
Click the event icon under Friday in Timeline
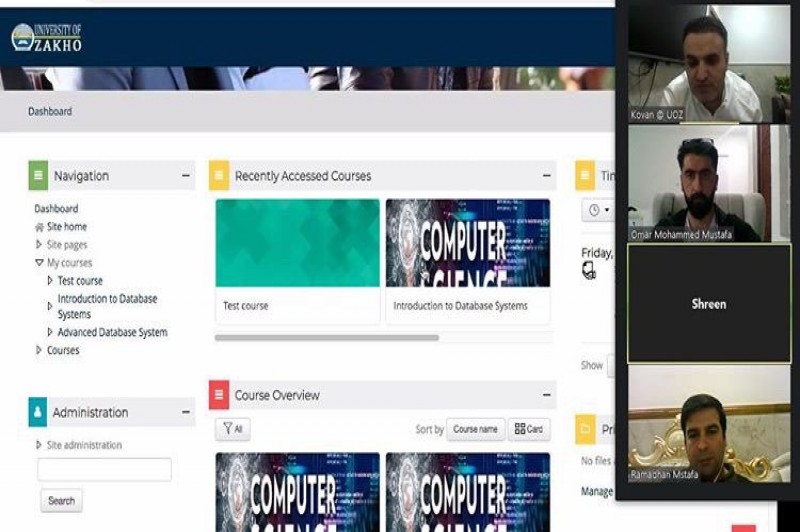(589, 270)
